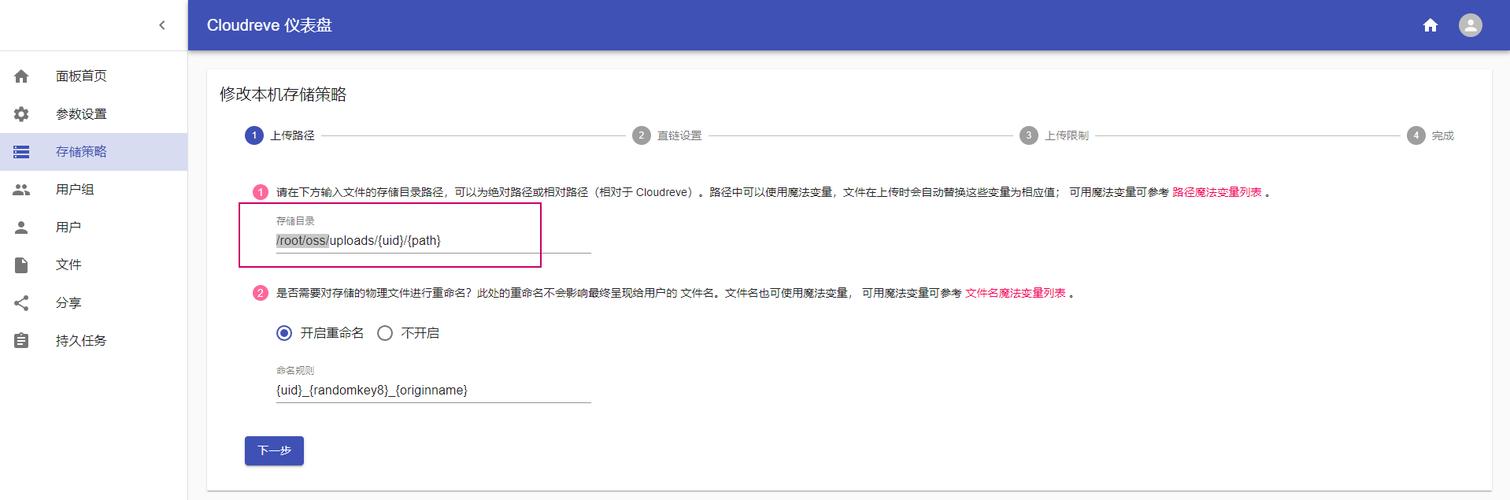Click the 参数设置 gear icon
The width and height of the screenshot is (1510, 500).
click(x=21, y=114)
